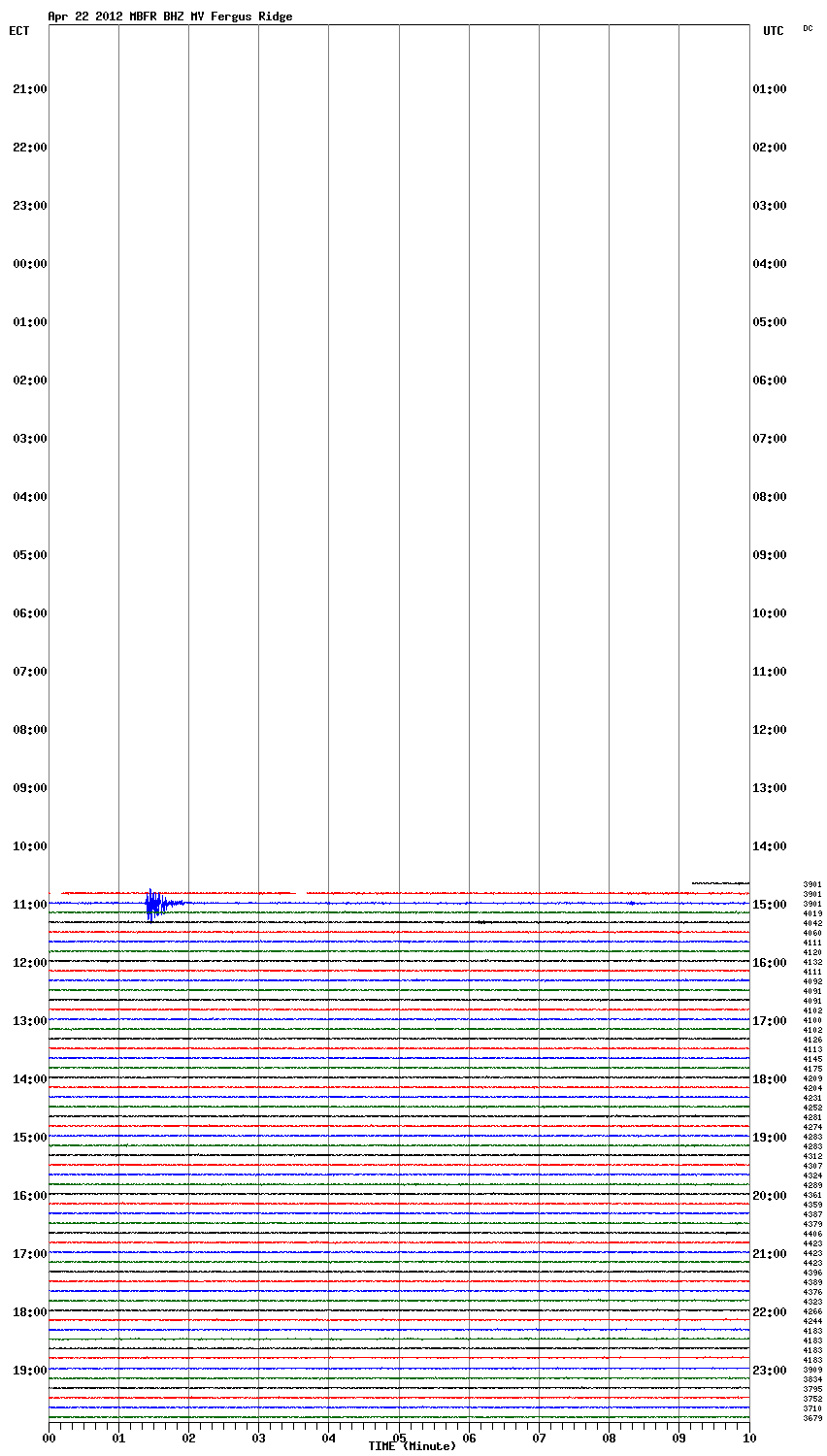Click the DC offset value 3834
The image size is (827, 1456).
click(812, 1379)
